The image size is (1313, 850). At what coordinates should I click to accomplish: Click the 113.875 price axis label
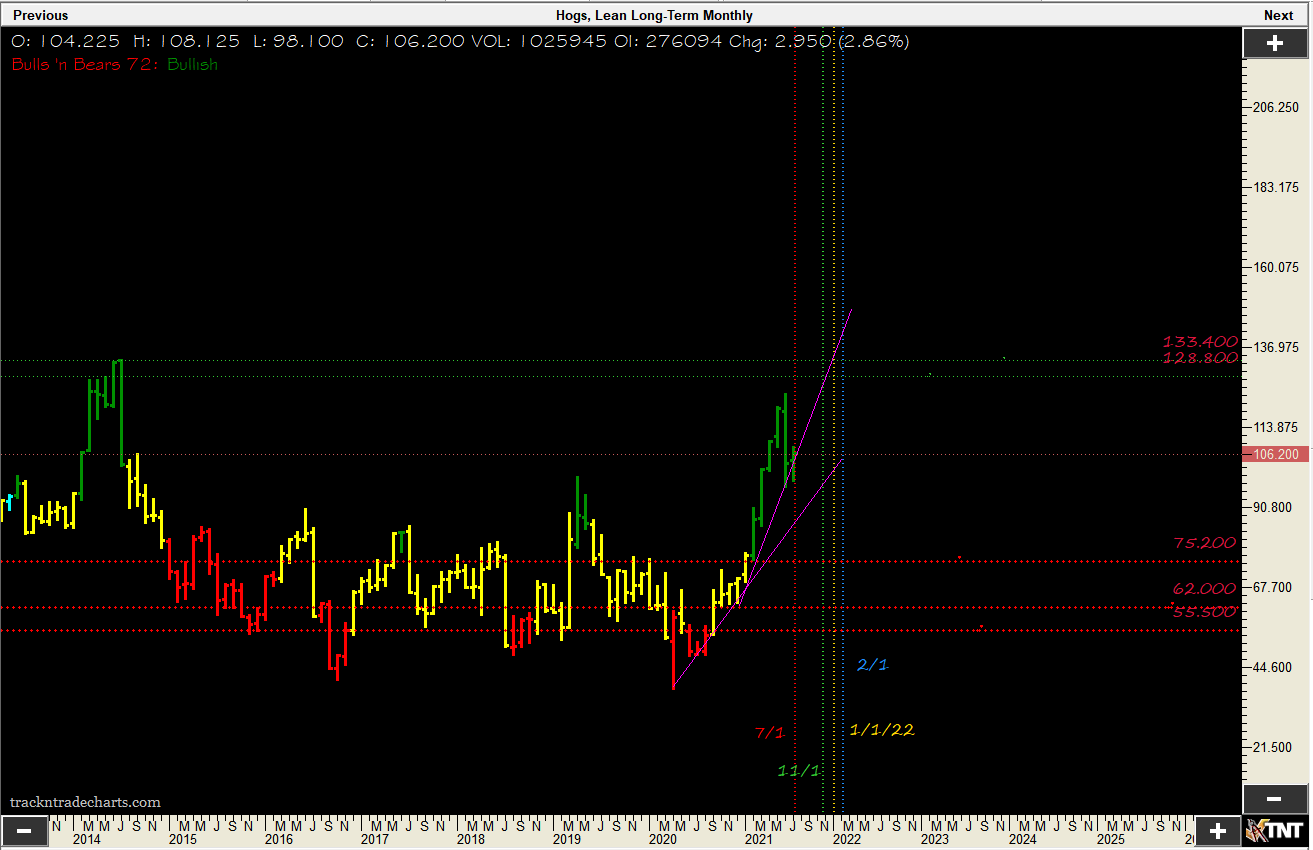coord(1274,427)
